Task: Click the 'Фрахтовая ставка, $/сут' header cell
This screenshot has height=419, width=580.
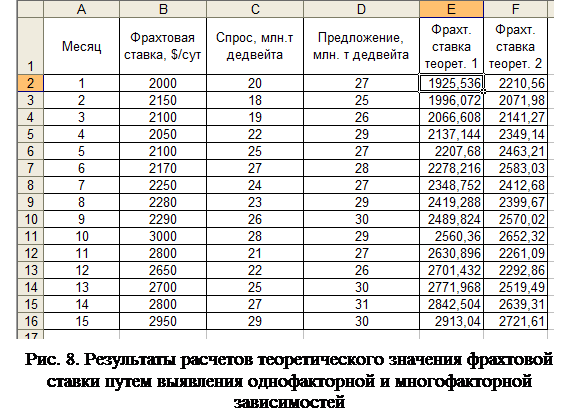Action: tap(163, 46)
